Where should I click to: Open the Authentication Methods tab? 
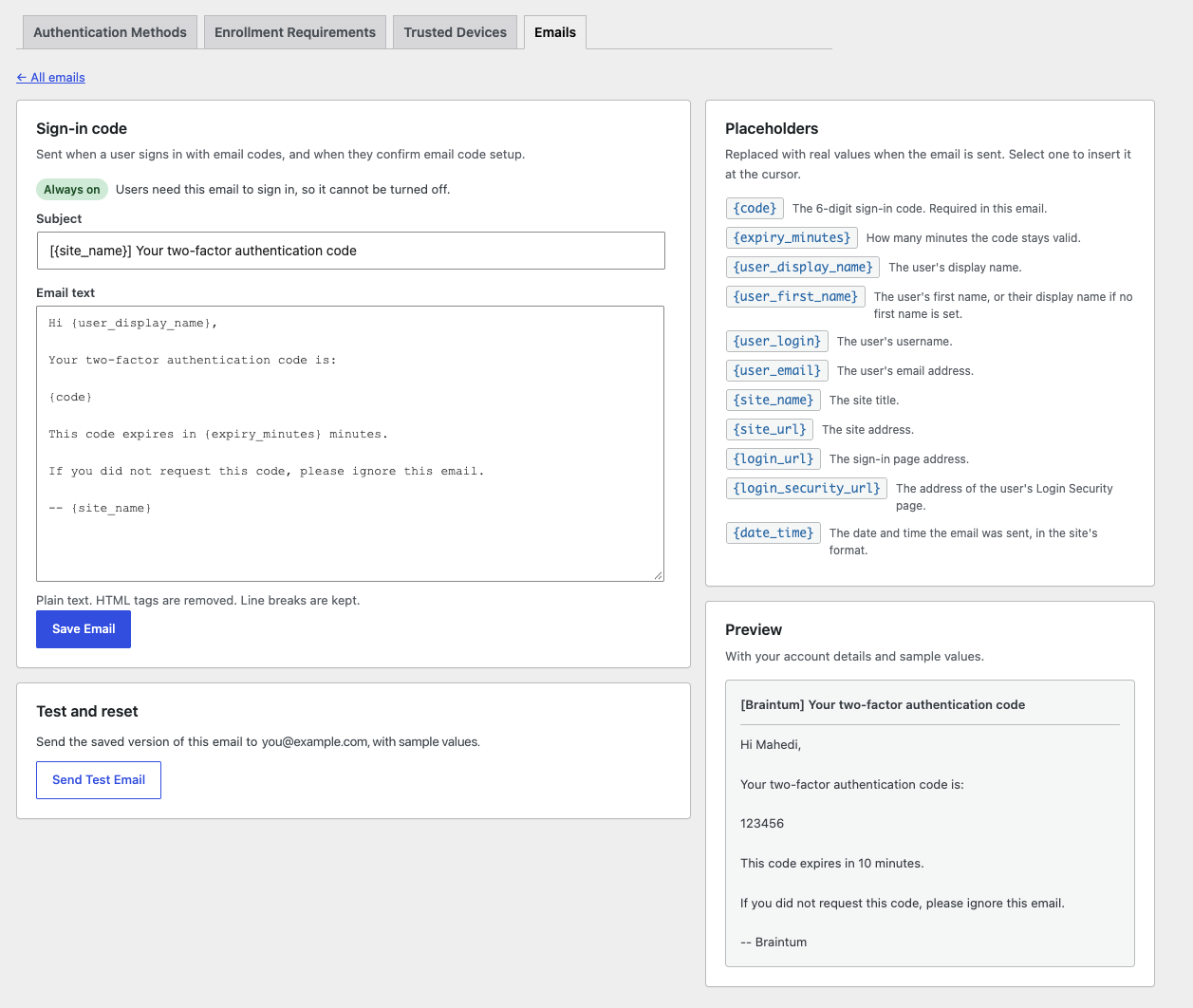pos(110,32)
